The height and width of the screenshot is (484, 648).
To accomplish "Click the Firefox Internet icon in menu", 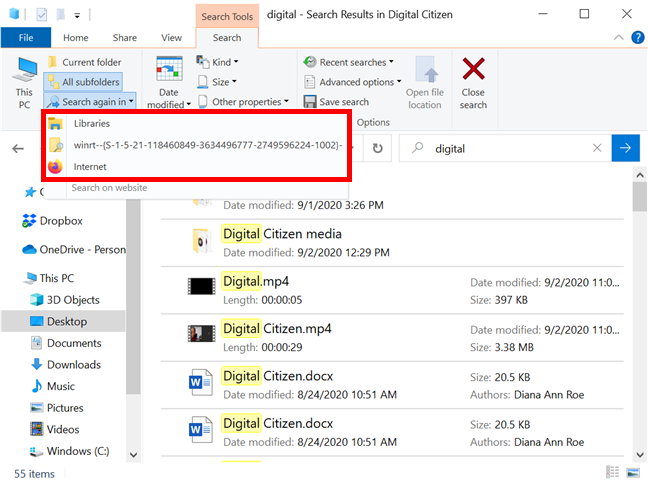I will coord(55,167).
